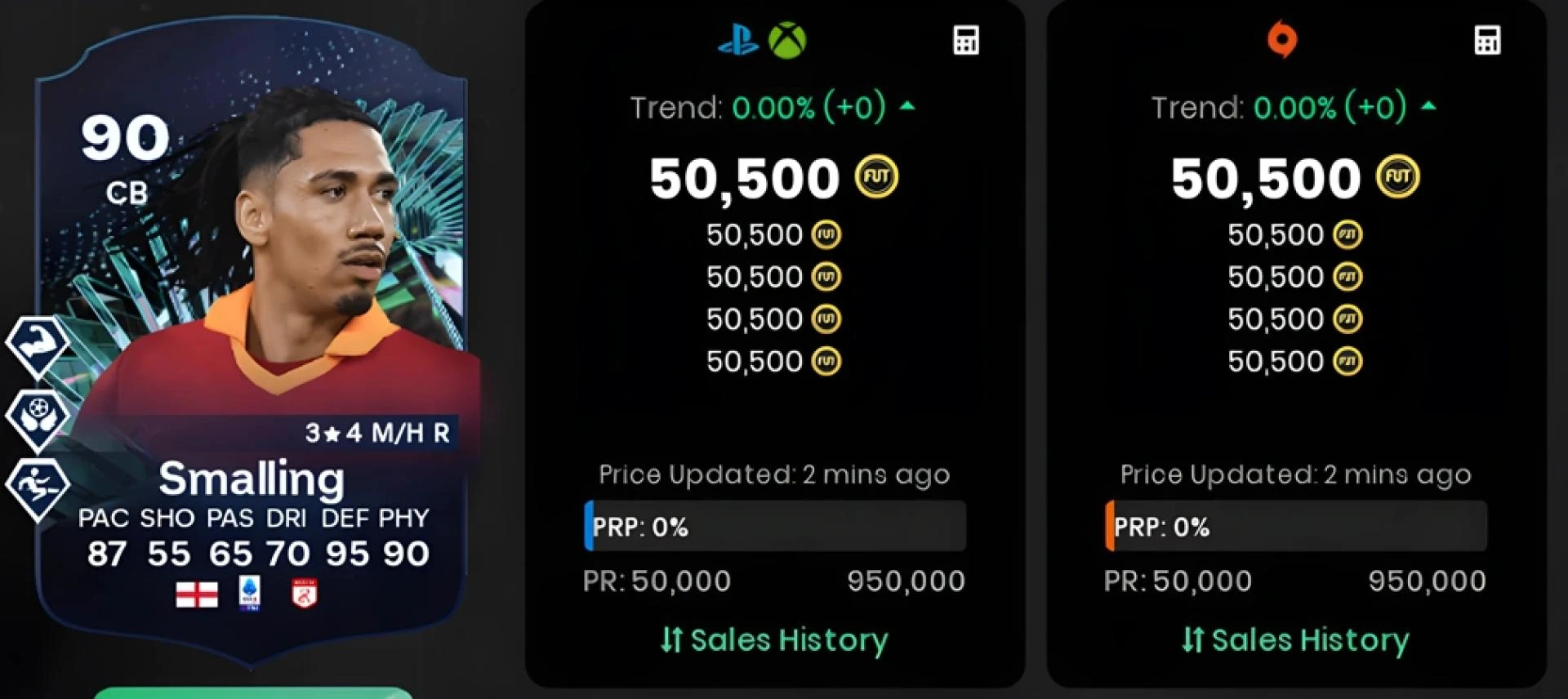Click the England flag on the card

[197, 594]
